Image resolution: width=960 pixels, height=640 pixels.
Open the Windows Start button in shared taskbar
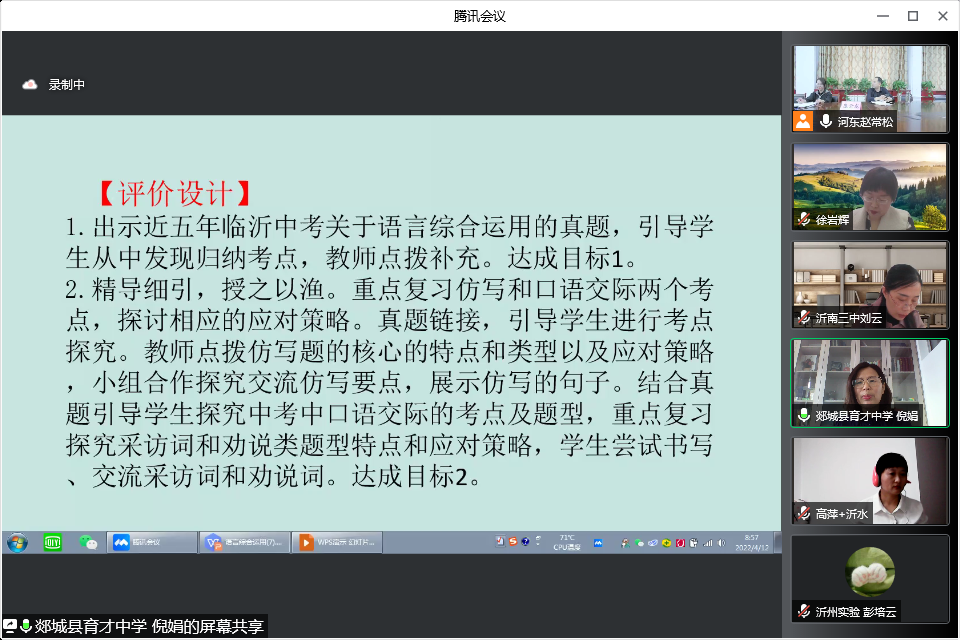coord(17,543)
